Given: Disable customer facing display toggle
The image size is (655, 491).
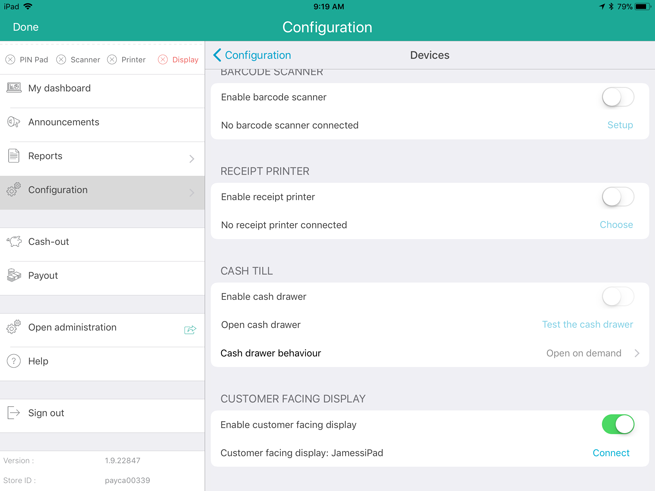Looking at the screenshot, I should coord(617,424).
